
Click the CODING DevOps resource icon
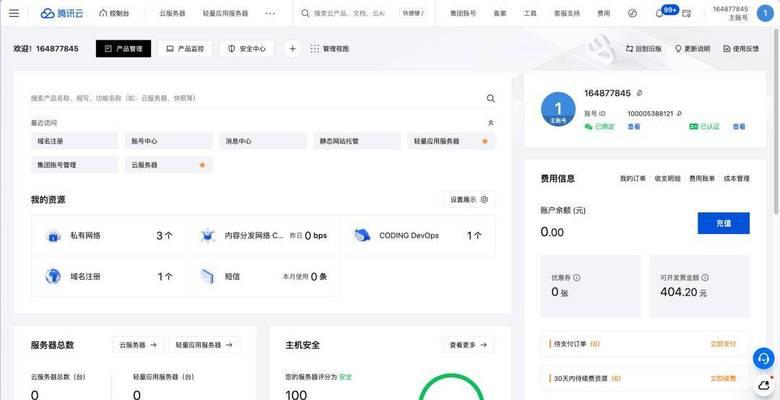click(x=362, y=235)
